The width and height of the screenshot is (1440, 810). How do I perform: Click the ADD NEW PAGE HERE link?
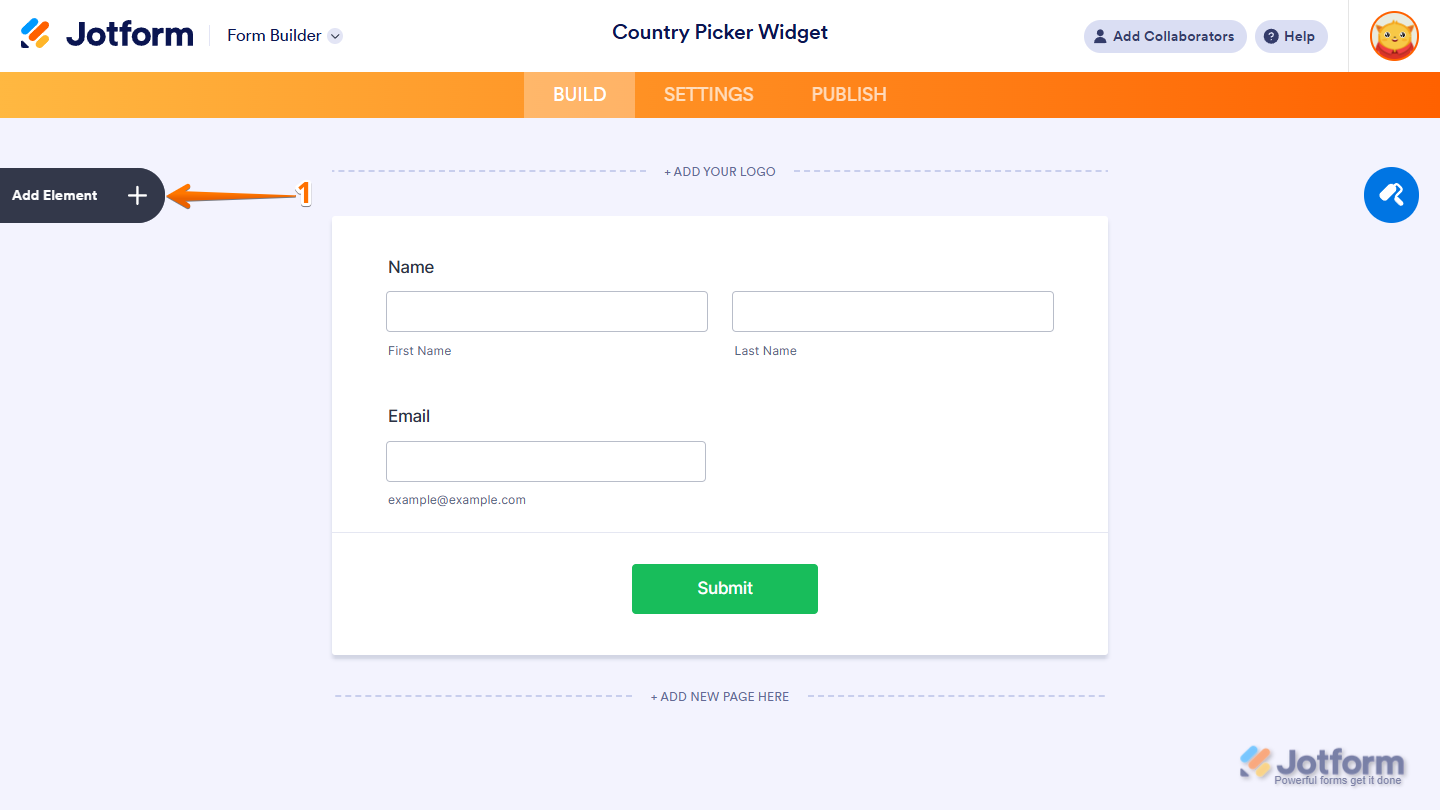[719, 696]
